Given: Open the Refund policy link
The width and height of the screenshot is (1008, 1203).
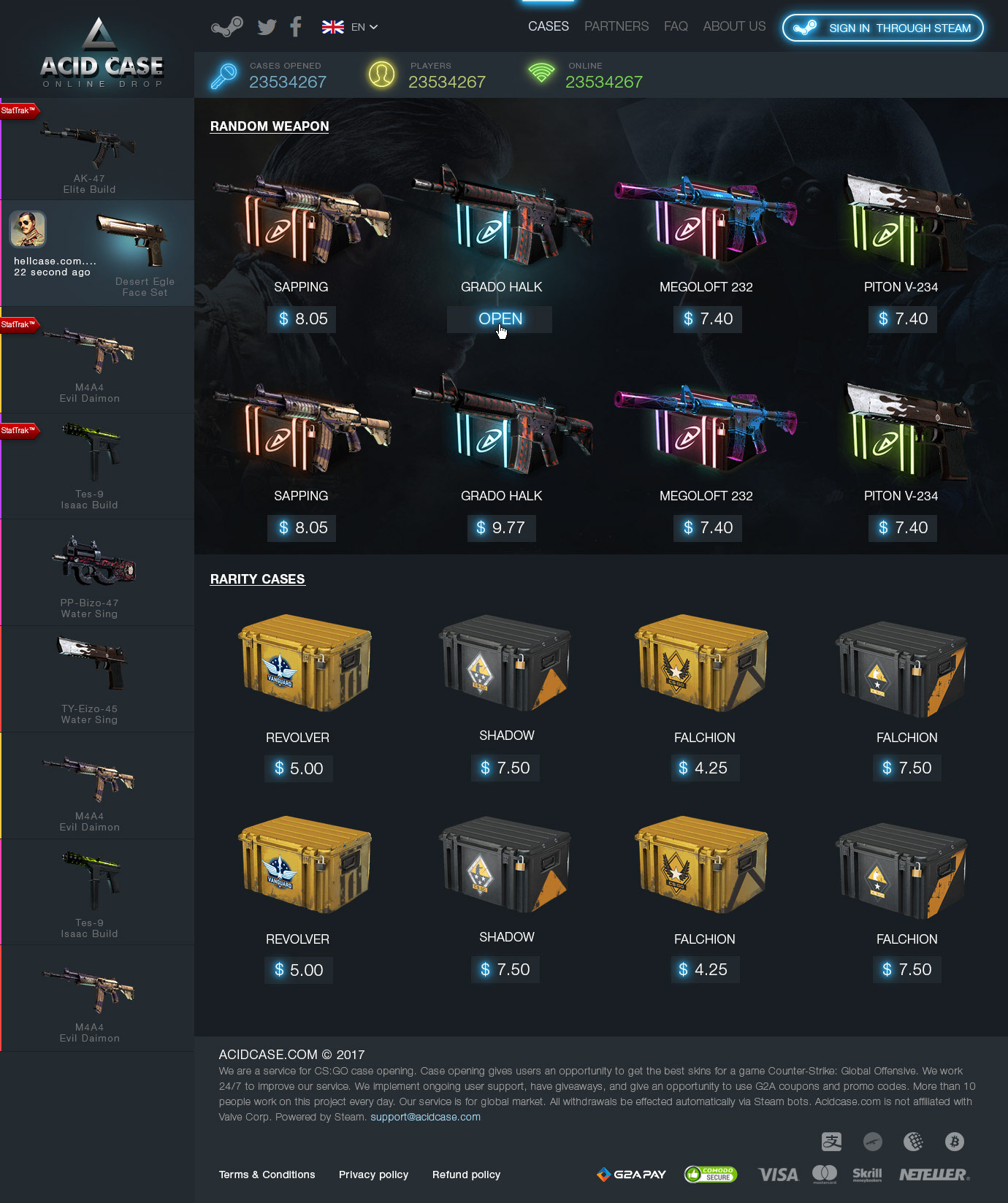Looking at the screenshot, I should pos(466,1175).
